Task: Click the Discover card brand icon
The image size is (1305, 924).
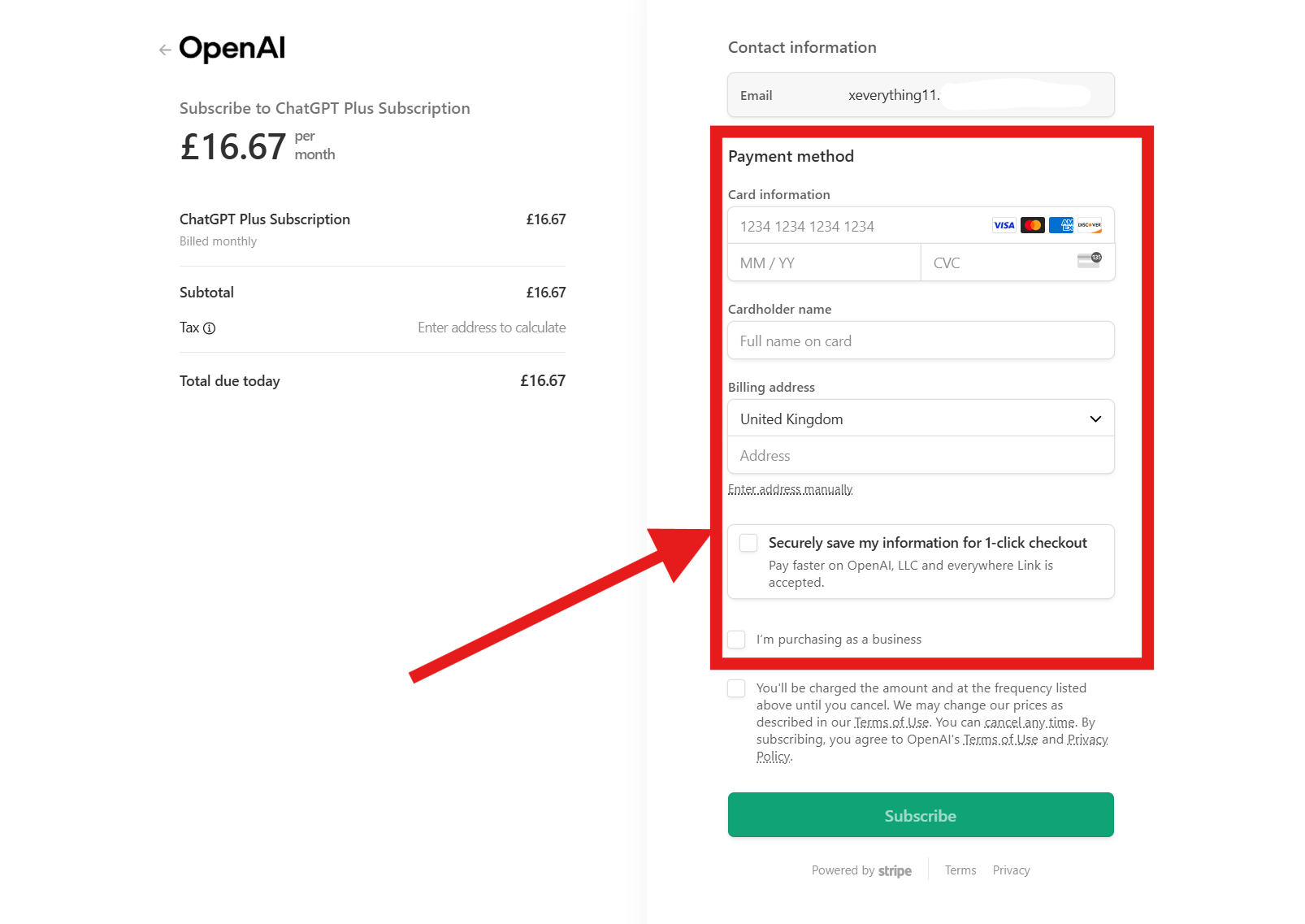Action: click(x=1089, y=225)
